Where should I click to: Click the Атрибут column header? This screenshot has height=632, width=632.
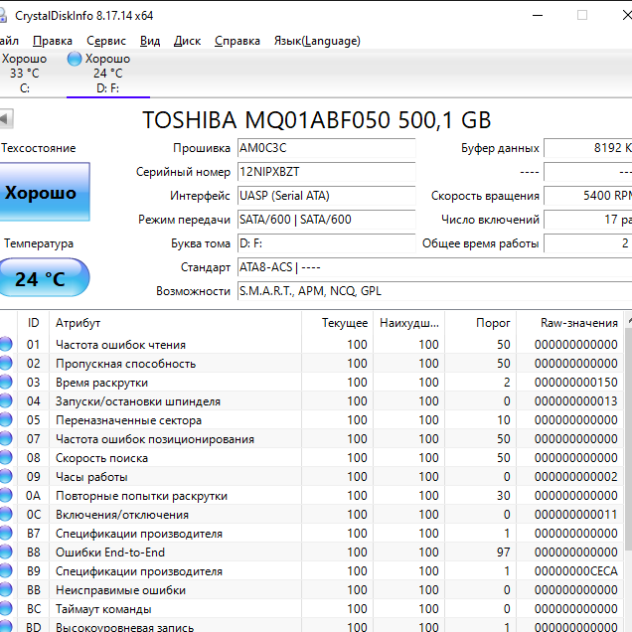click(175, 323)
